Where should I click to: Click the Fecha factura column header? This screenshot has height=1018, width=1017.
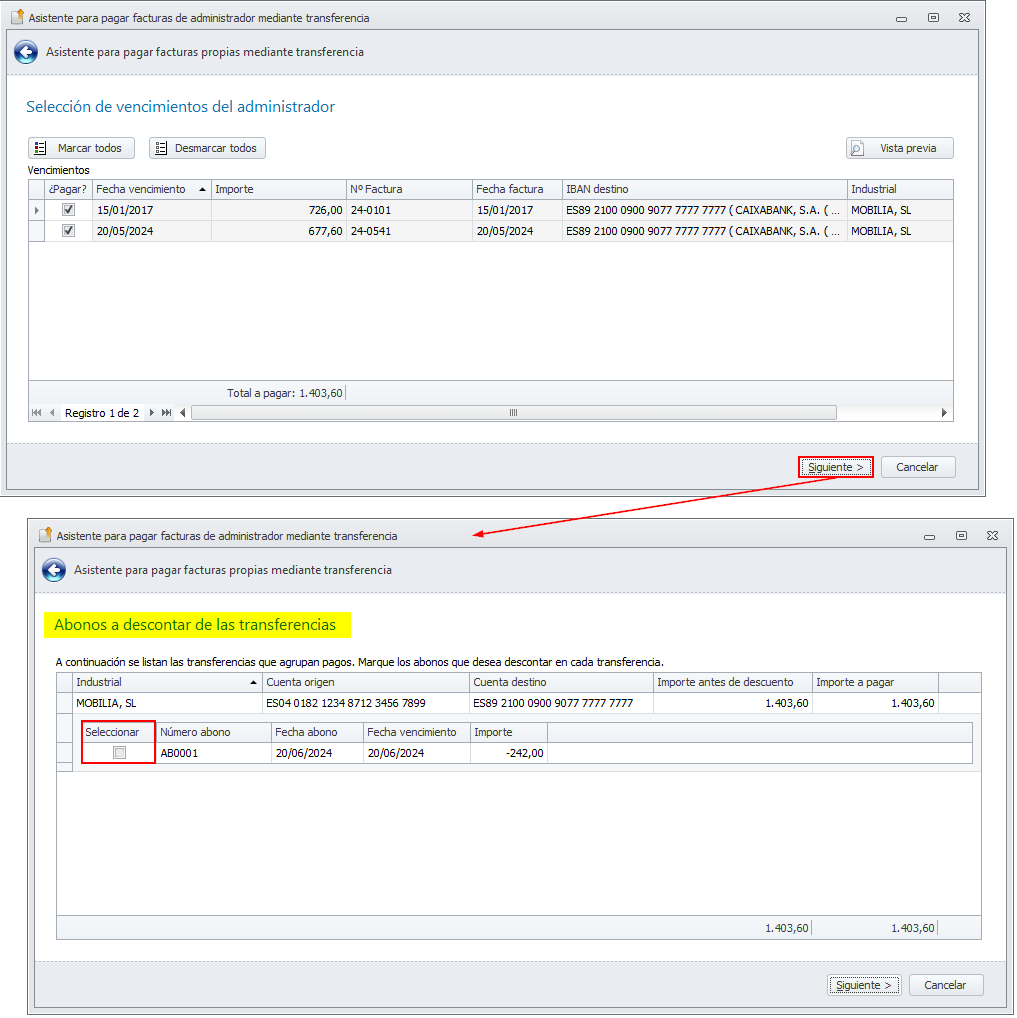517,189
